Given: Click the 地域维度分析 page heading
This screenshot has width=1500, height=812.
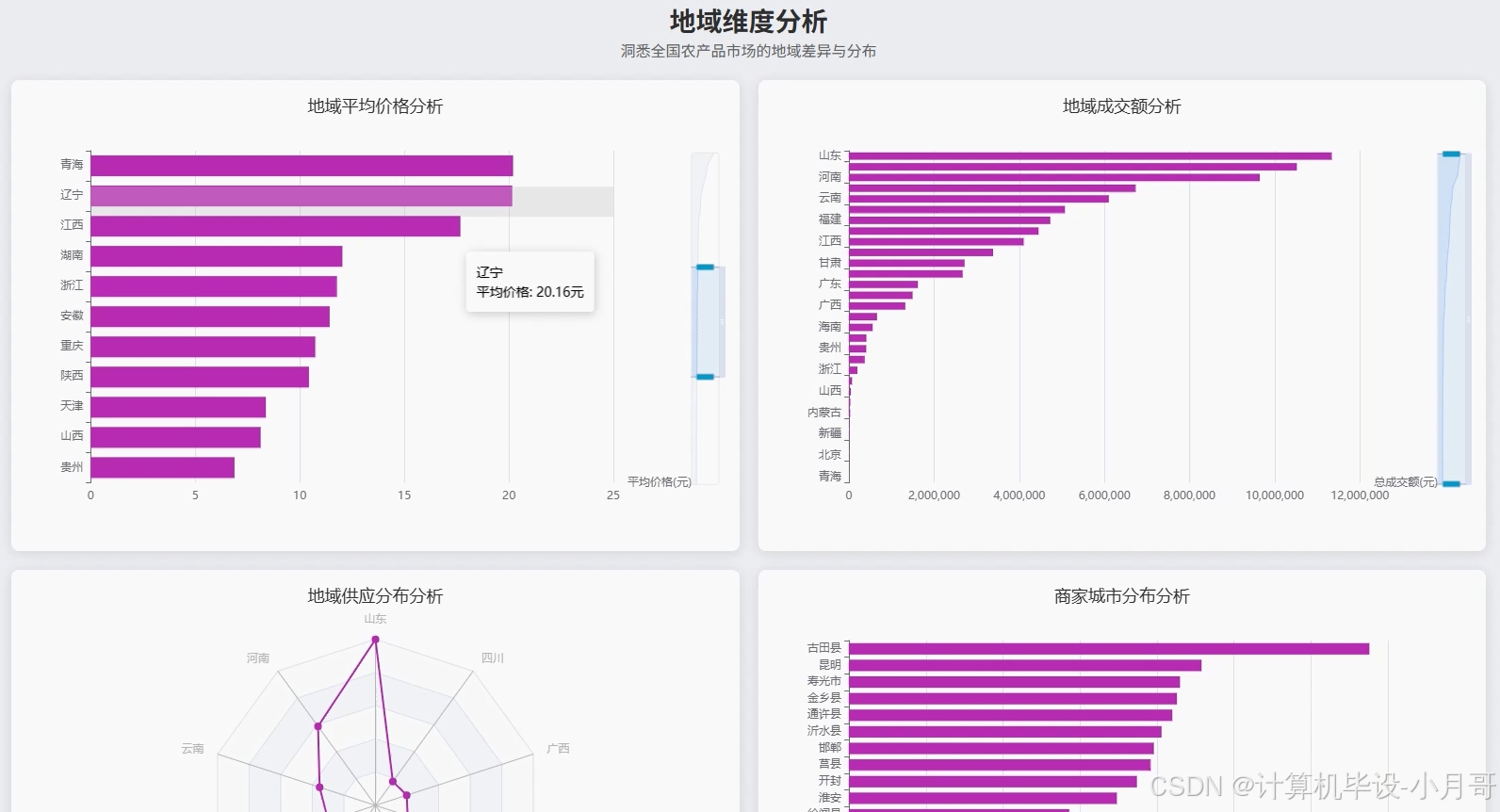Looking at the screenshot, I should click(x=748, y=22).
